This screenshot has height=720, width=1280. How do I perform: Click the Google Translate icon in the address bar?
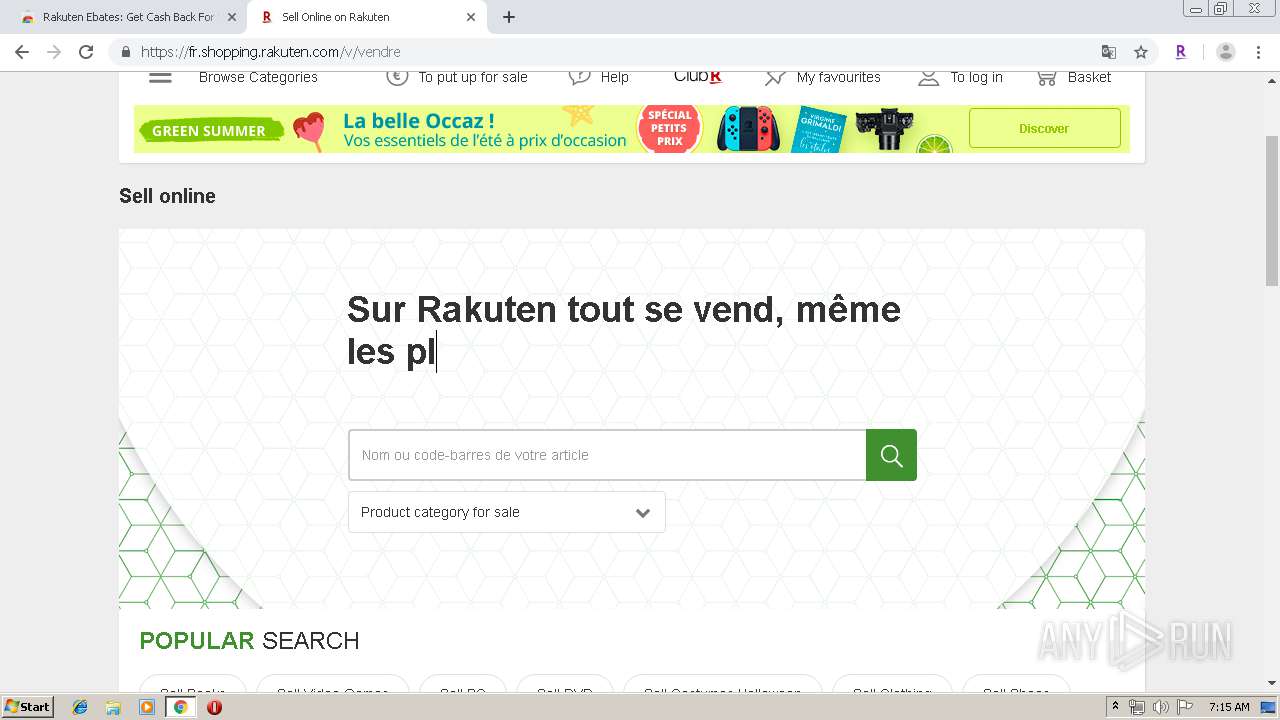[x=1109, y=52]
